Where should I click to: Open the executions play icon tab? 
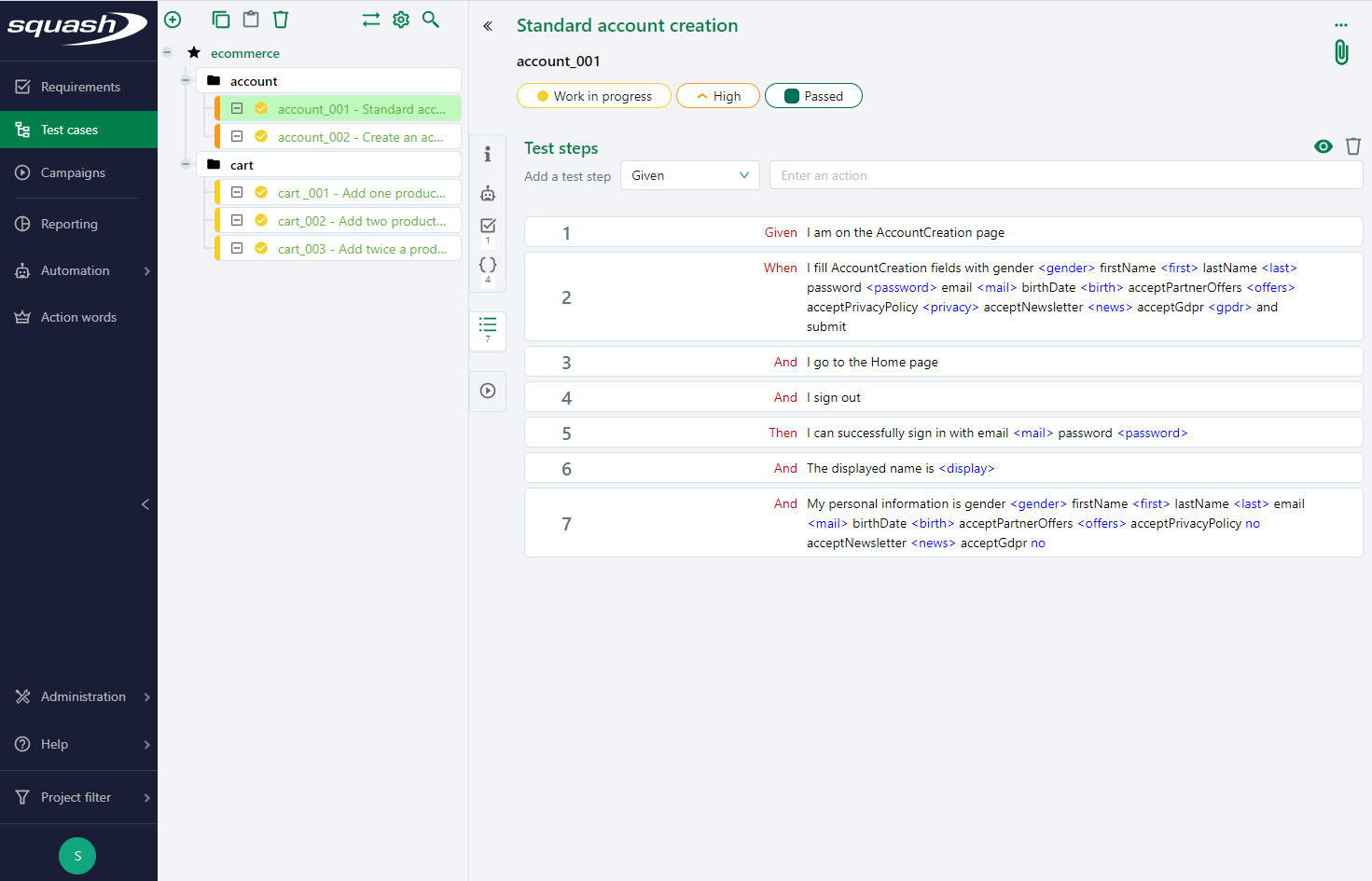(x=488, y=391)
